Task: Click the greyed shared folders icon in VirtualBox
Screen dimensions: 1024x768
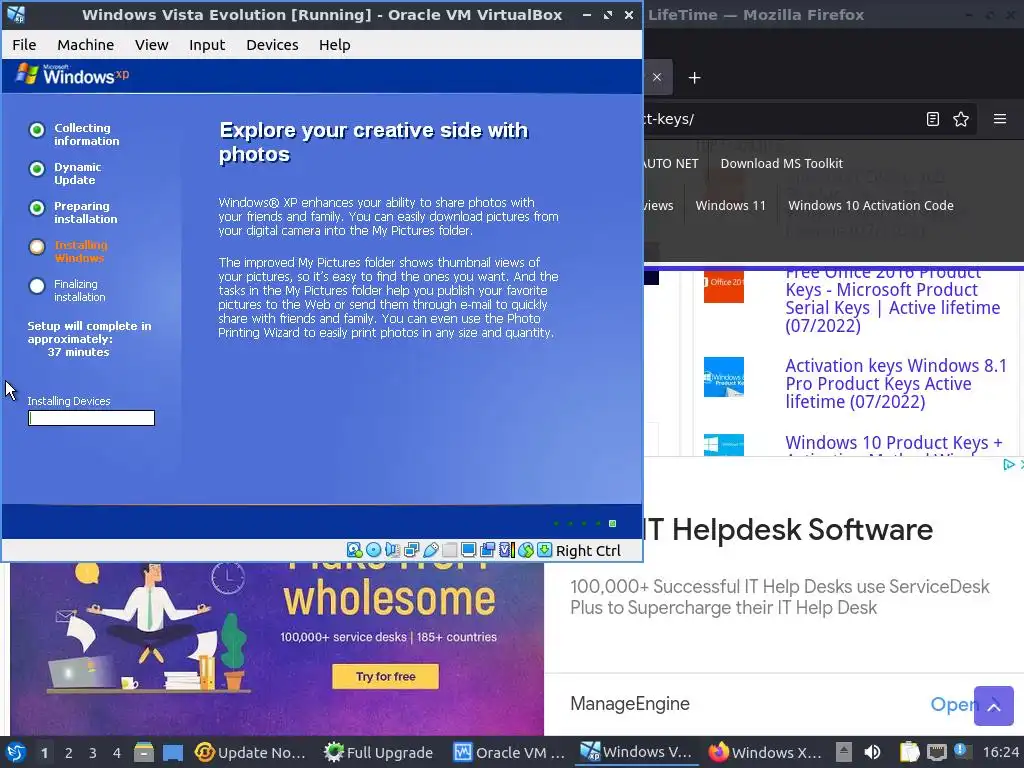Action: click(x=449, y=550)
